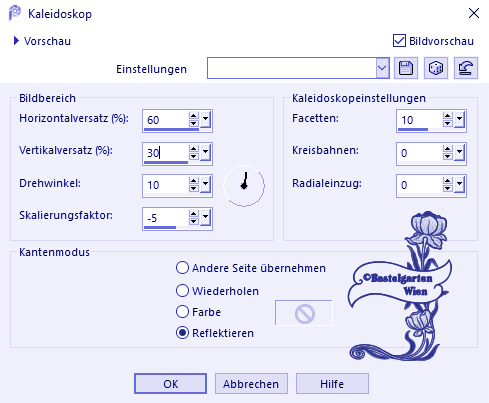Click the disabled edge color swatch

(x=304, y=313)
